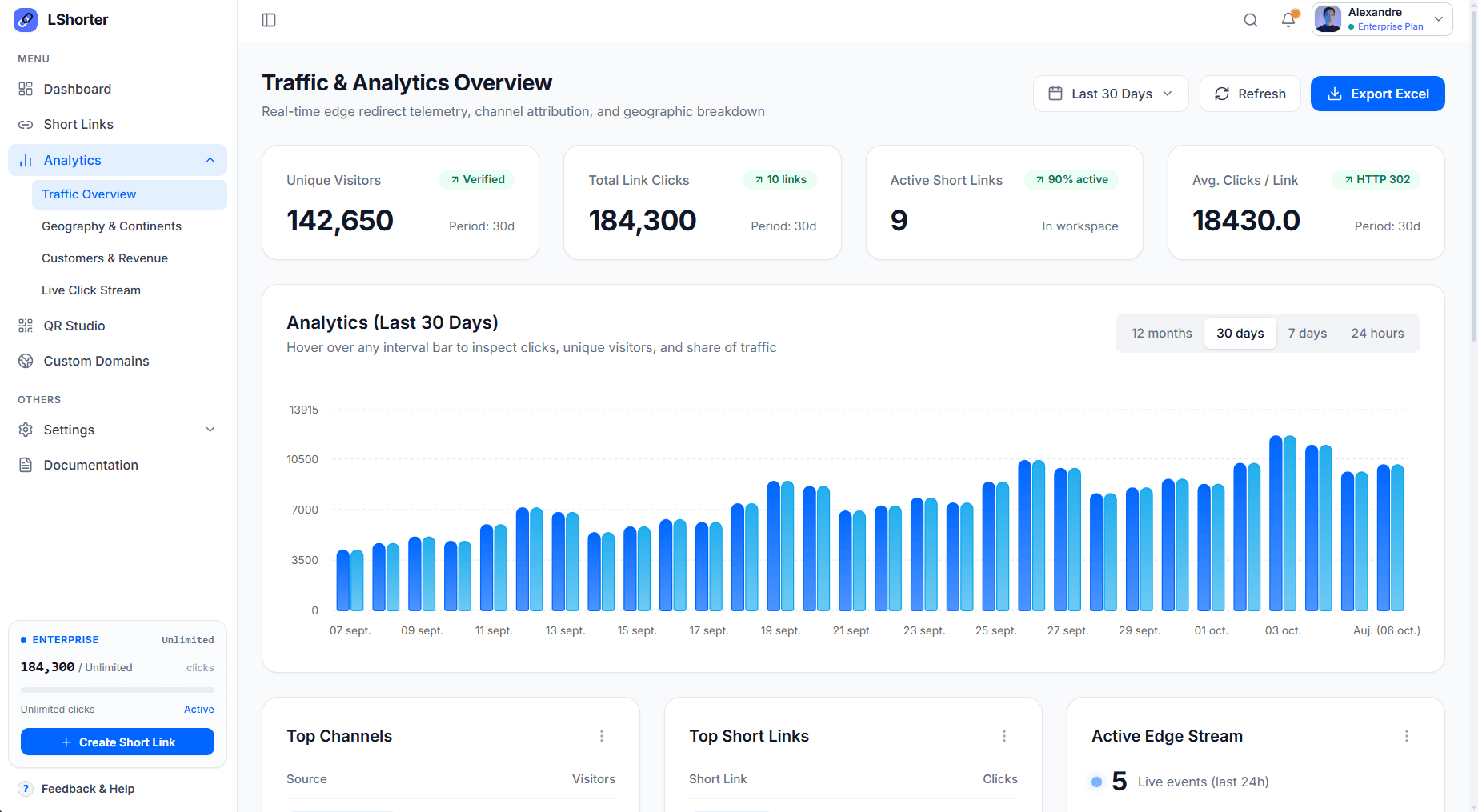Open Top Short Links three-dot menu
This screenshot has width=1478, height=812.
click(1004, 736)
